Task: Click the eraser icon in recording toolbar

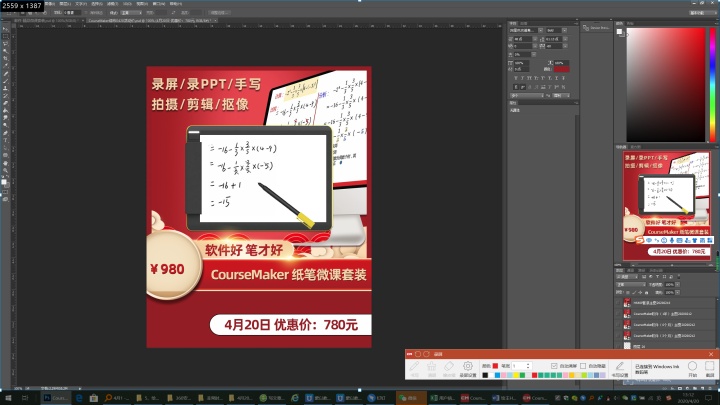Action: point(449,366)
